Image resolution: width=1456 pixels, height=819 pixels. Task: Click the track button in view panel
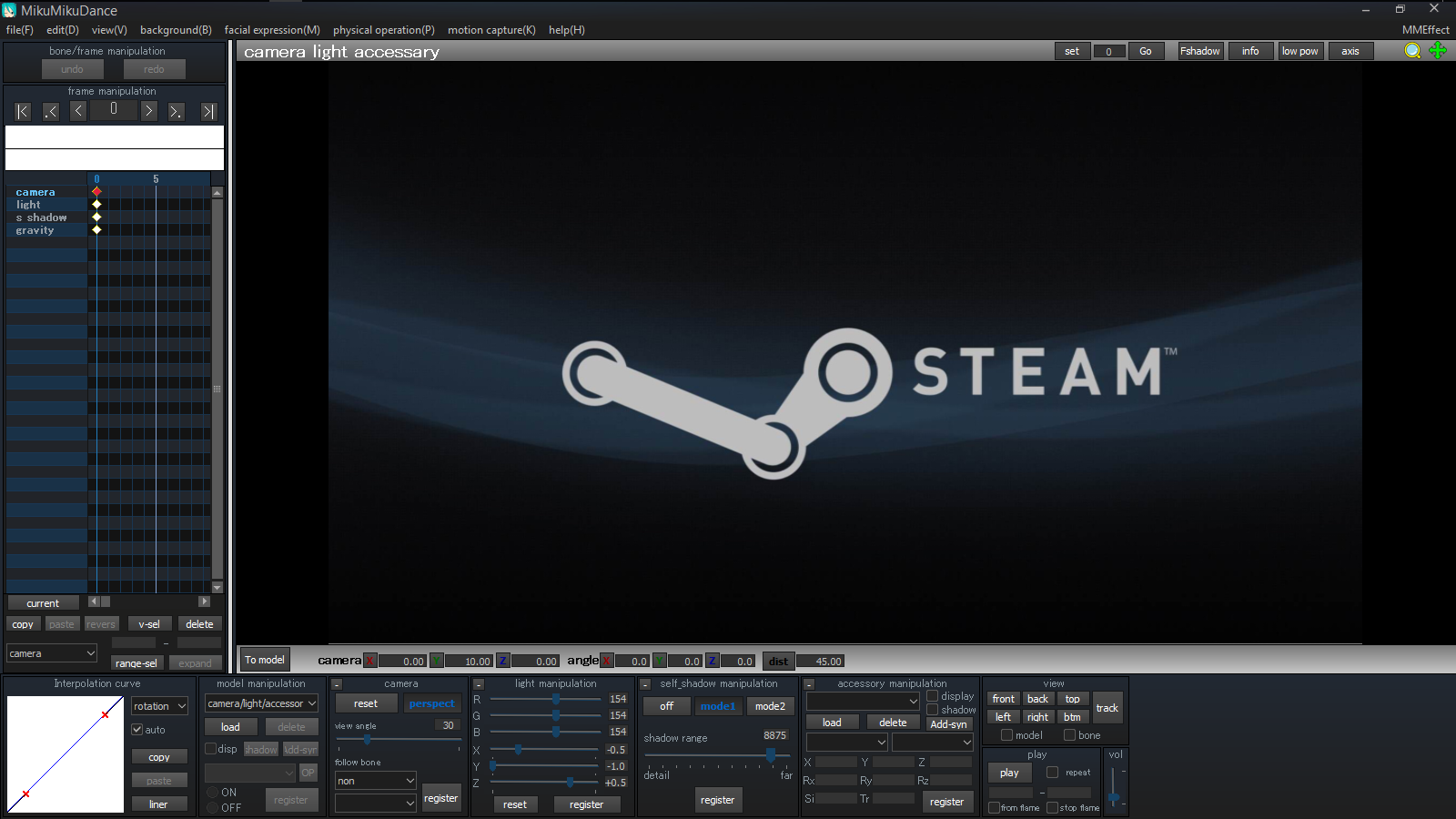coord(1107,708)
